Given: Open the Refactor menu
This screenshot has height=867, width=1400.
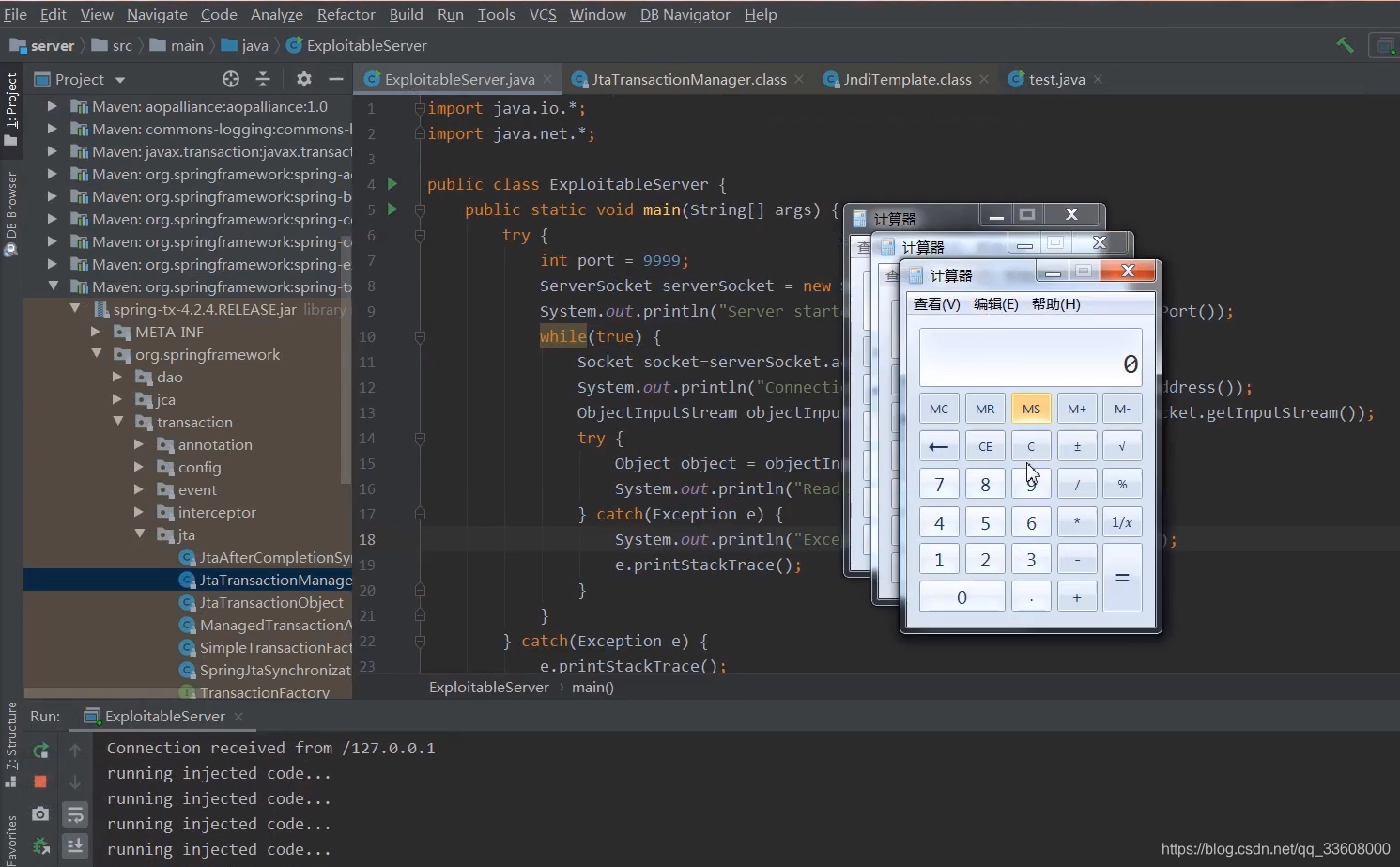Looking at the screenshot, I should (346, 14).
